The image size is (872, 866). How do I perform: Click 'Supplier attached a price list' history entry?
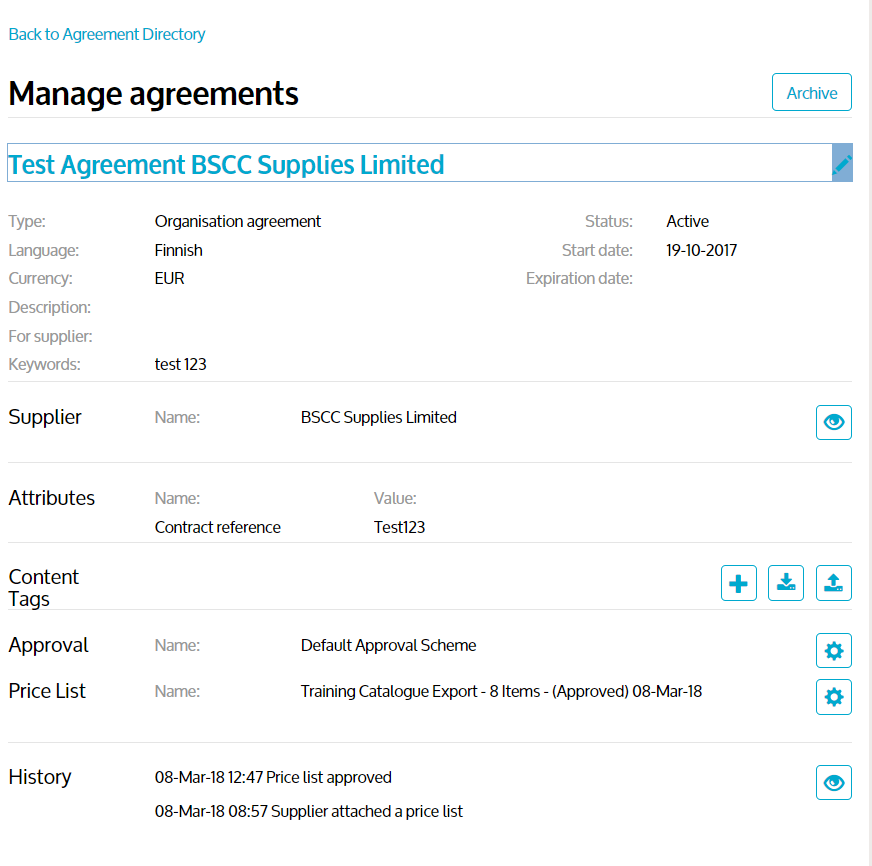coord(309,812)
